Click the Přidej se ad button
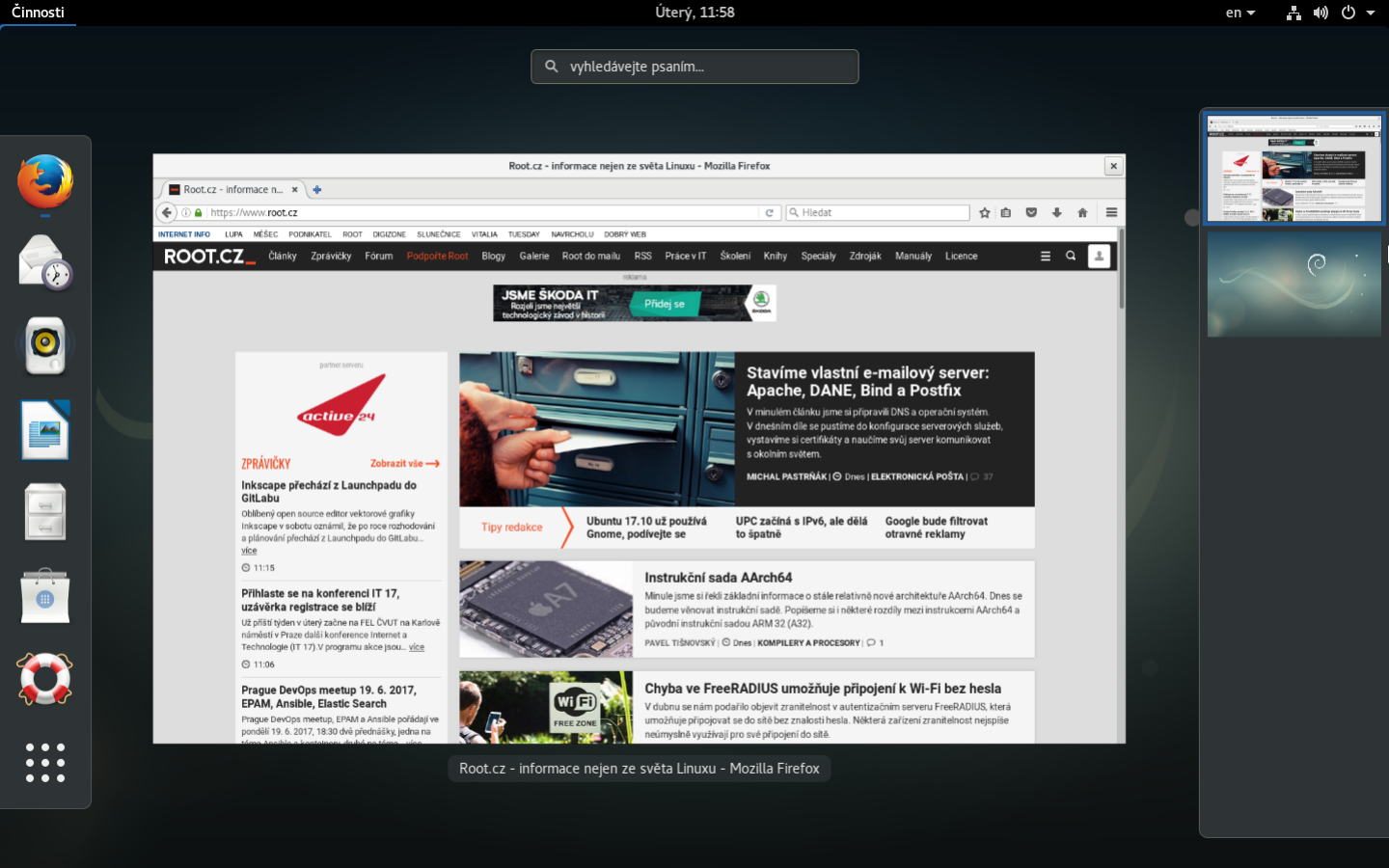 (665, 304)
